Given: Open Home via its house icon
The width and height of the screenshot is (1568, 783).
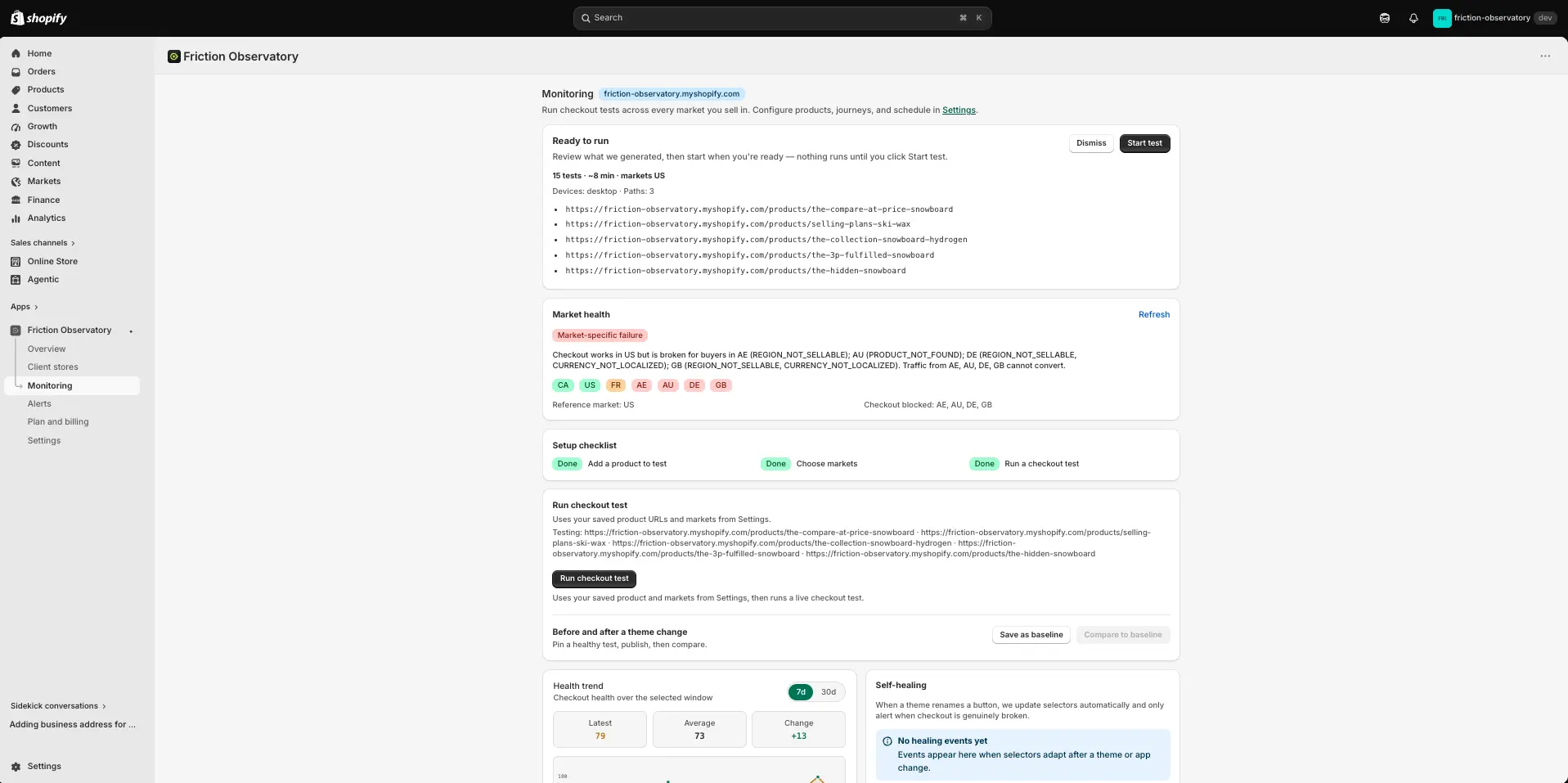Looking at the screenshot, I should pos(16,53).
